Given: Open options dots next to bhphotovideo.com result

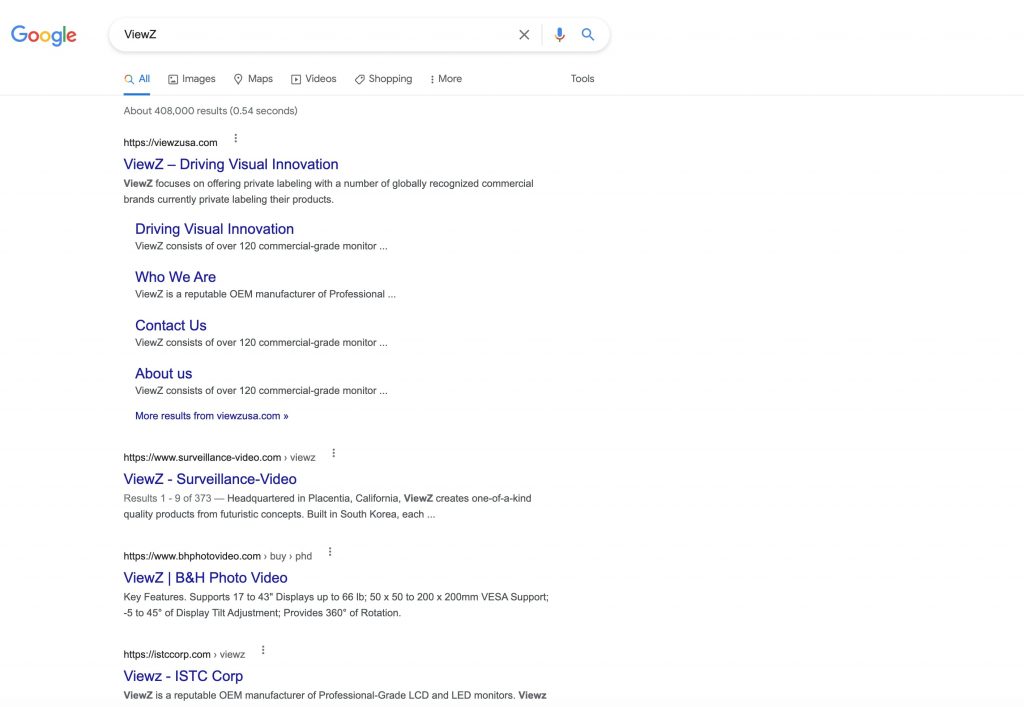Looking at the screenshot, I should tap(330, 552).
